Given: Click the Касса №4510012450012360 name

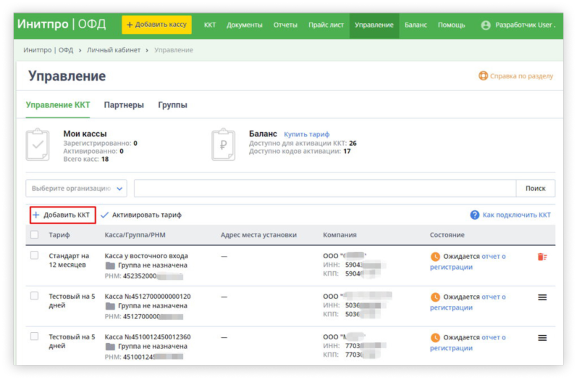Looking at the screenshot, I should click(148, 337).
